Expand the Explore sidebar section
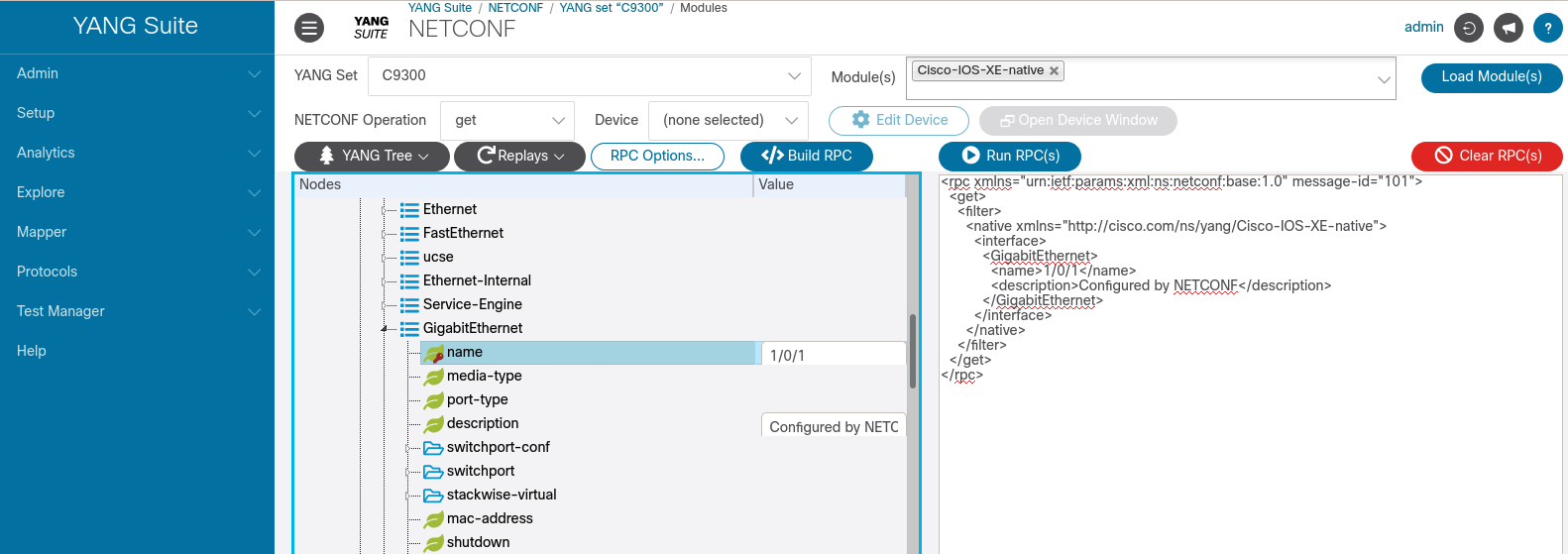Viewport: 1568px width, 554px height. (137, 192)
